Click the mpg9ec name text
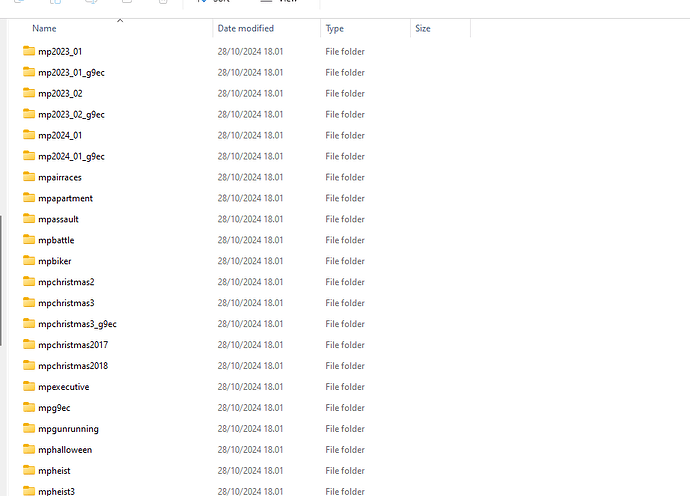The height and width of the screenshot is (496, 690). (x=54, y=408)
